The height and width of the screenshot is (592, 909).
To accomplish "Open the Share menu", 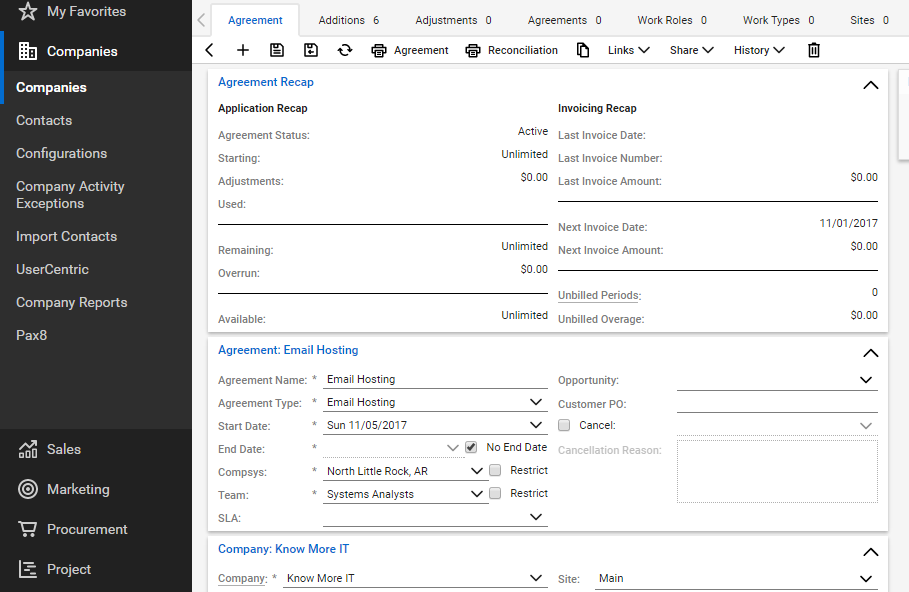I will [692, 50].
